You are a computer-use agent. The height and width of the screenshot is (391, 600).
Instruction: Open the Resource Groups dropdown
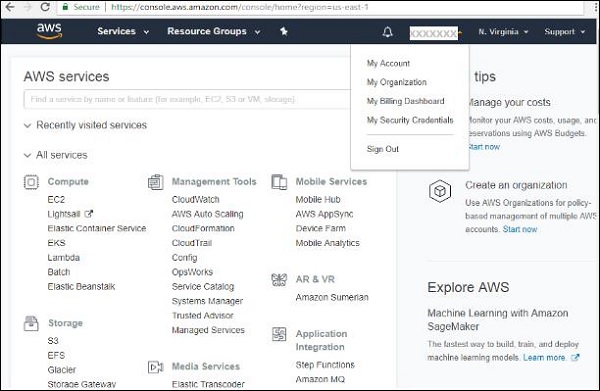point(214,31)
